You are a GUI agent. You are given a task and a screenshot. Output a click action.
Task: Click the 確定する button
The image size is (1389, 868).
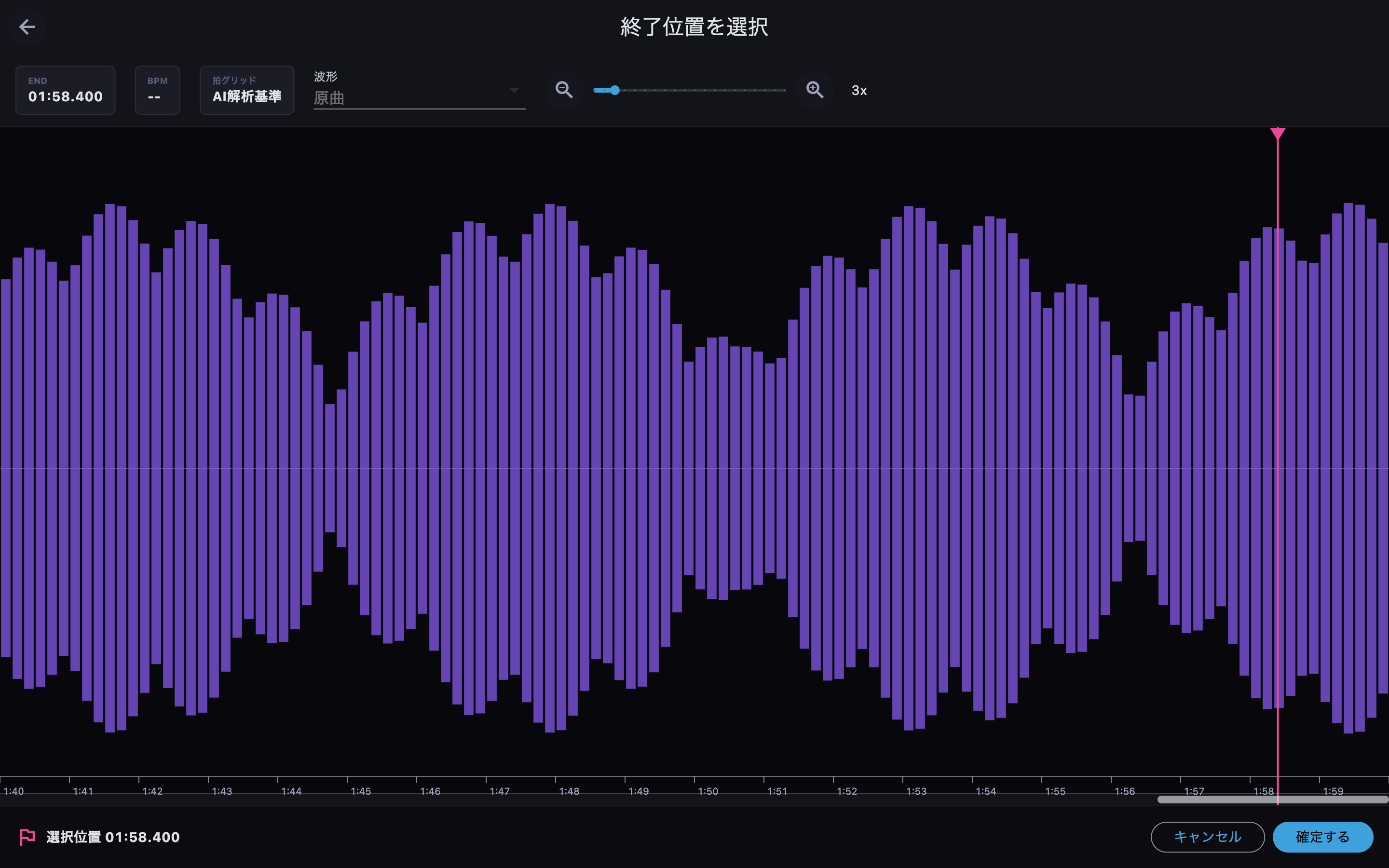[1323, 837]
